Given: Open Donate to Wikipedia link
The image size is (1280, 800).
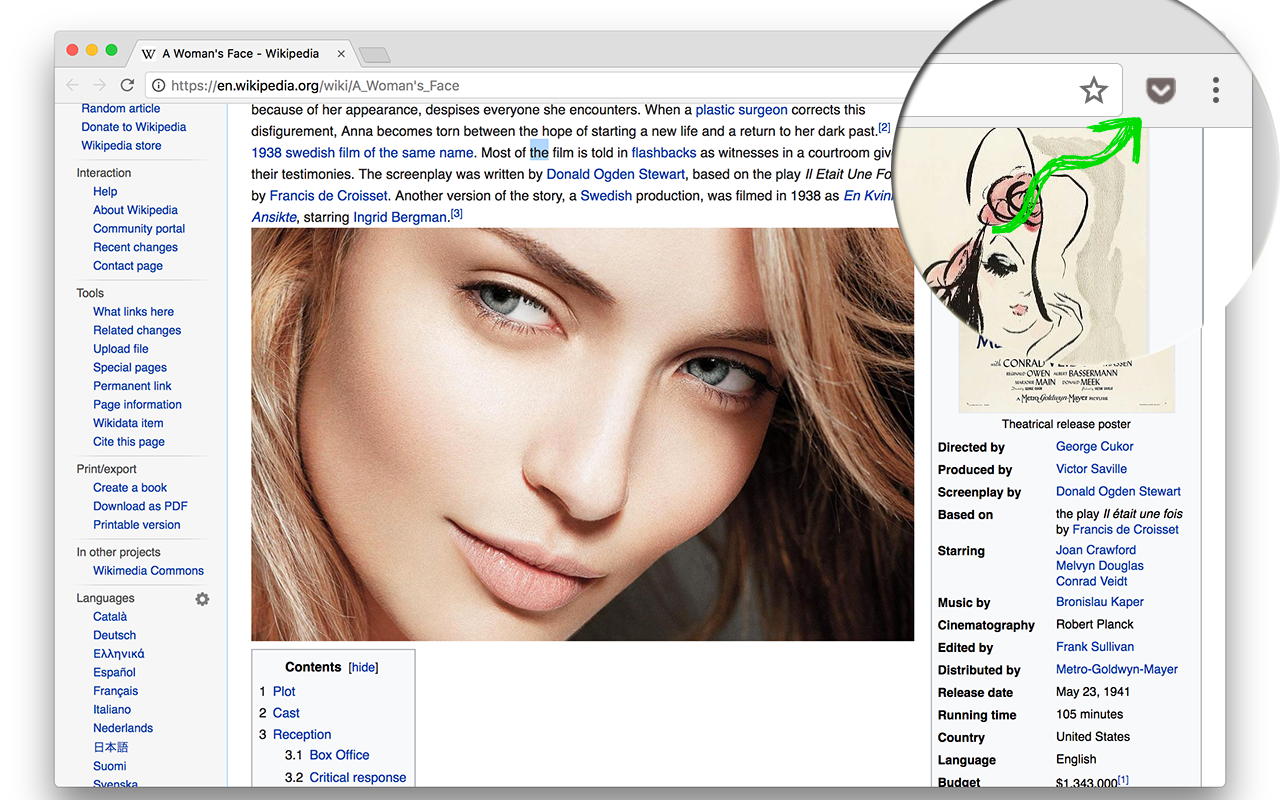Looking at the screenshot, I should click(134, 127).
